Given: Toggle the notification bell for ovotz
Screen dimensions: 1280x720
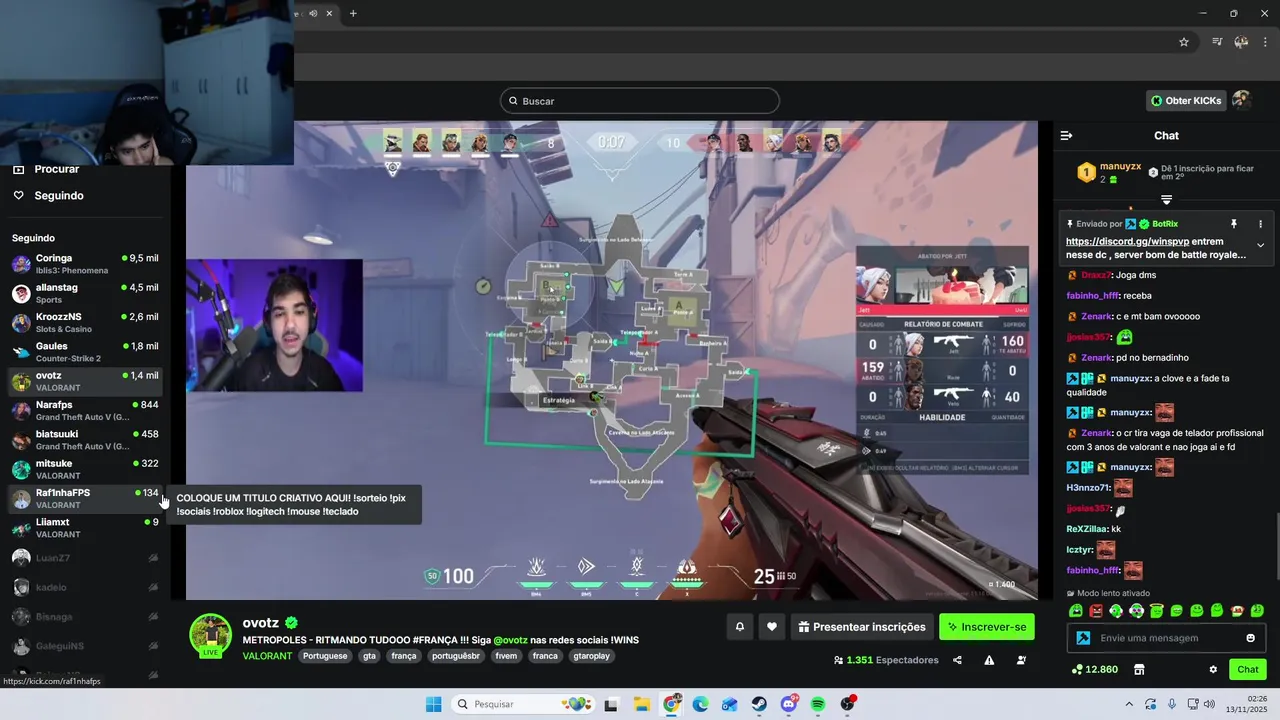Looking at the screenshot, I should pyautogui.click(x=740, y=627).
